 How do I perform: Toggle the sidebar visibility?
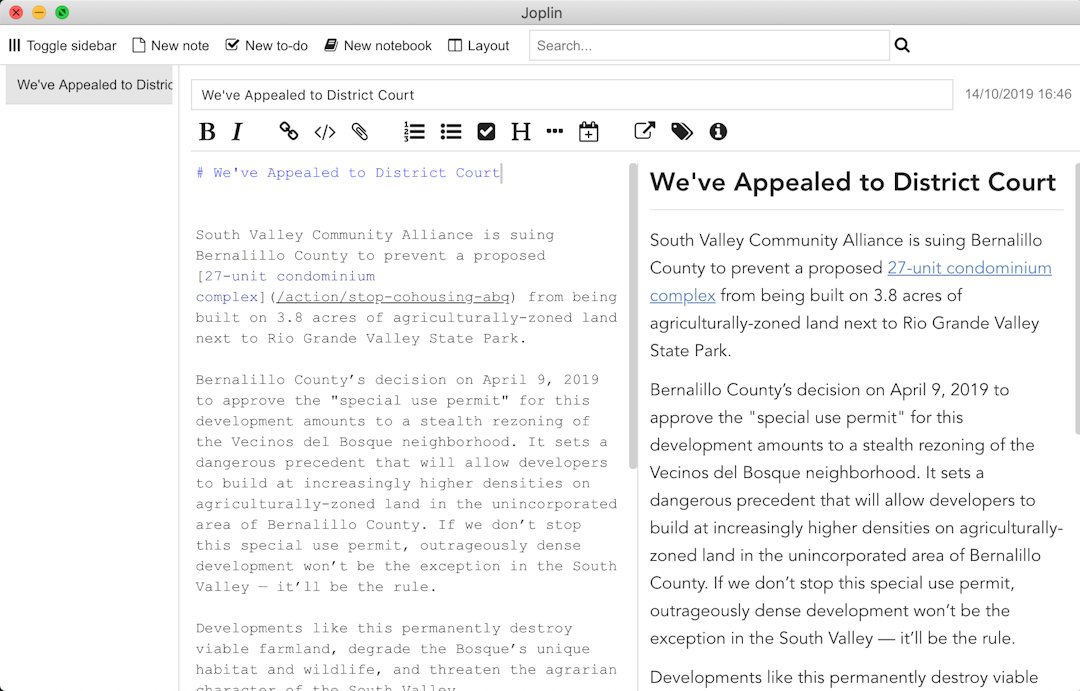click(62, 45)
